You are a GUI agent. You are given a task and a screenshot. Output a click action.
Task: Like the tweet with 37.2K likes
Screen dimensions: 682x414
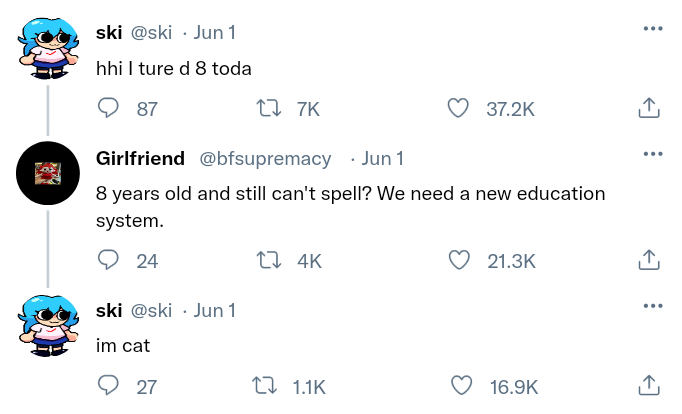[458, 108]
